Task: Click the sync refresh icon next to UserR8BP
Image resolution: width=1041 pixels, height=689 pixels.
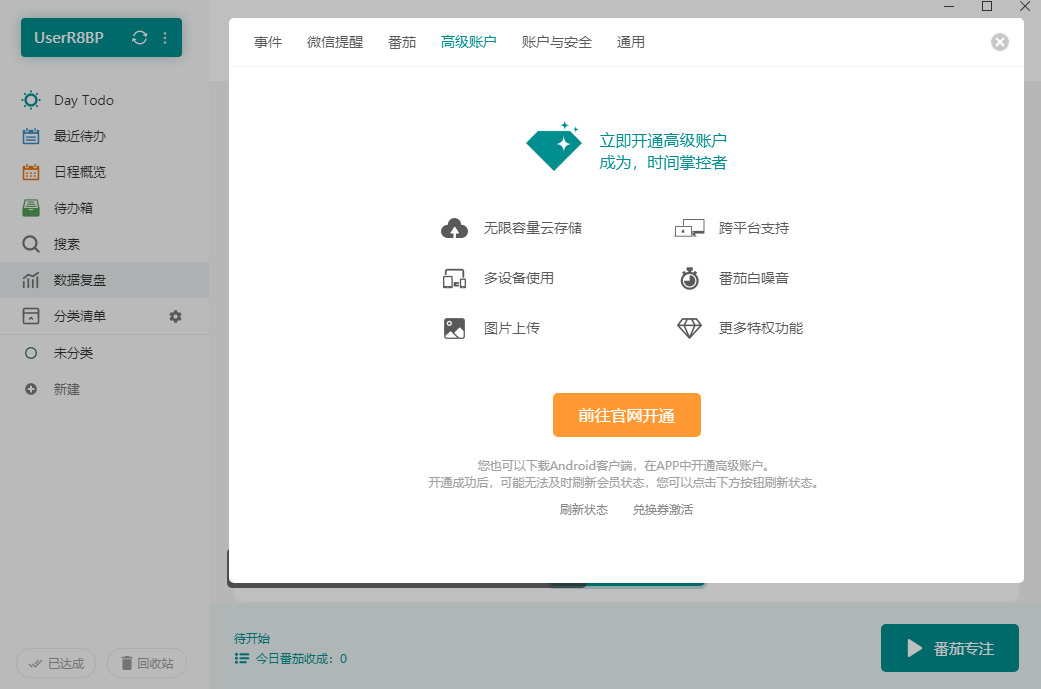Action: 140,36
